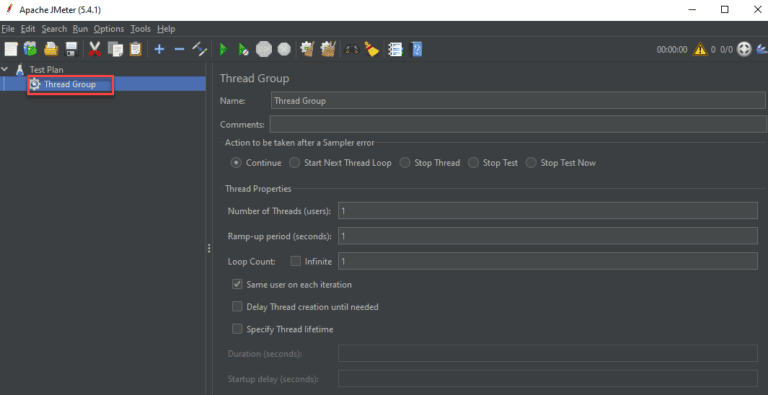Open the Templates icon in toolbar

[30, 49]
